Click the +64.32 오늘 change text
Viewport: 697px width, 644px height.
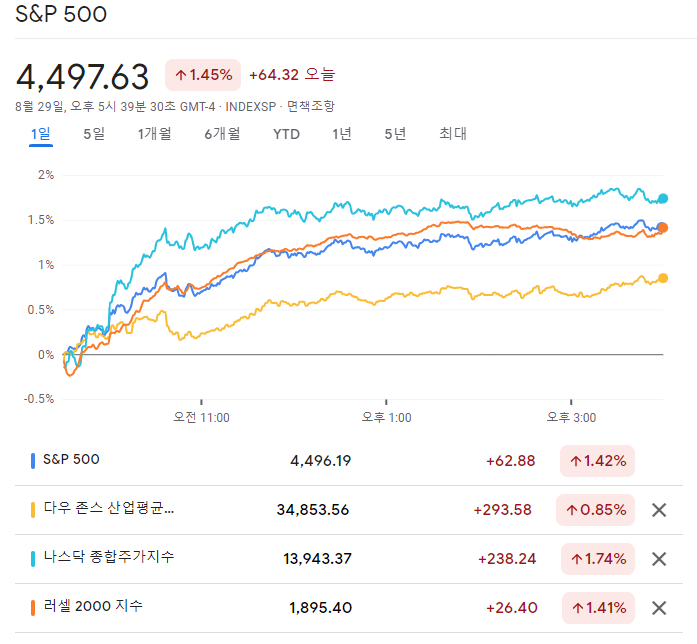tap(292, 75)
